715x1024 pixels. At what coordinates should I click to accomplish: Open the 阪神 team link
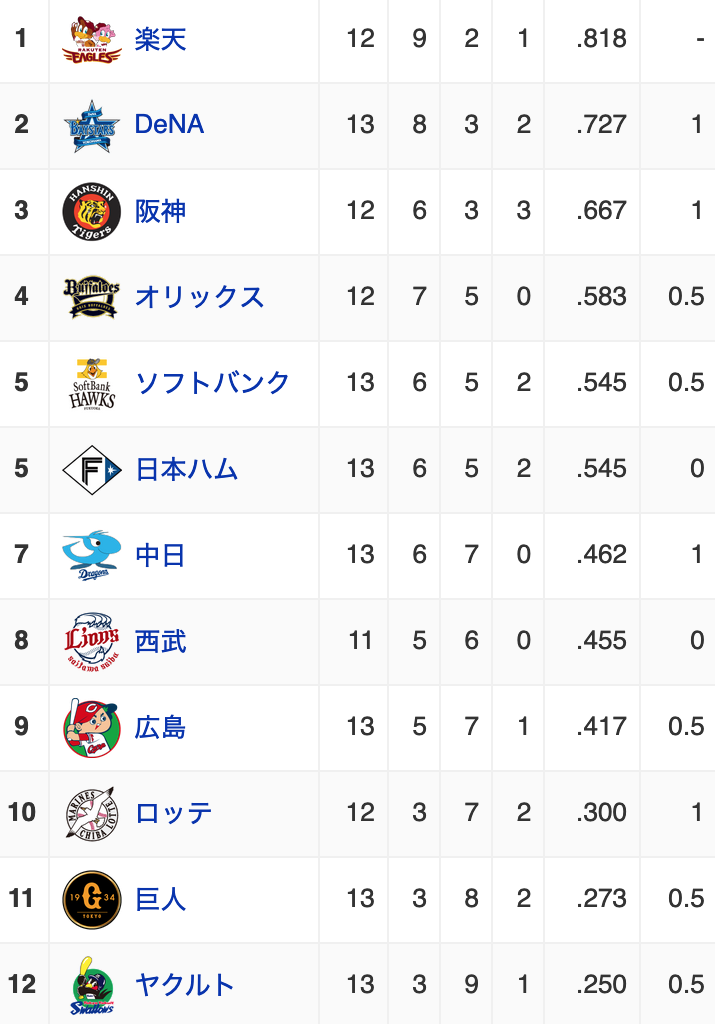[x=161, y=212]
